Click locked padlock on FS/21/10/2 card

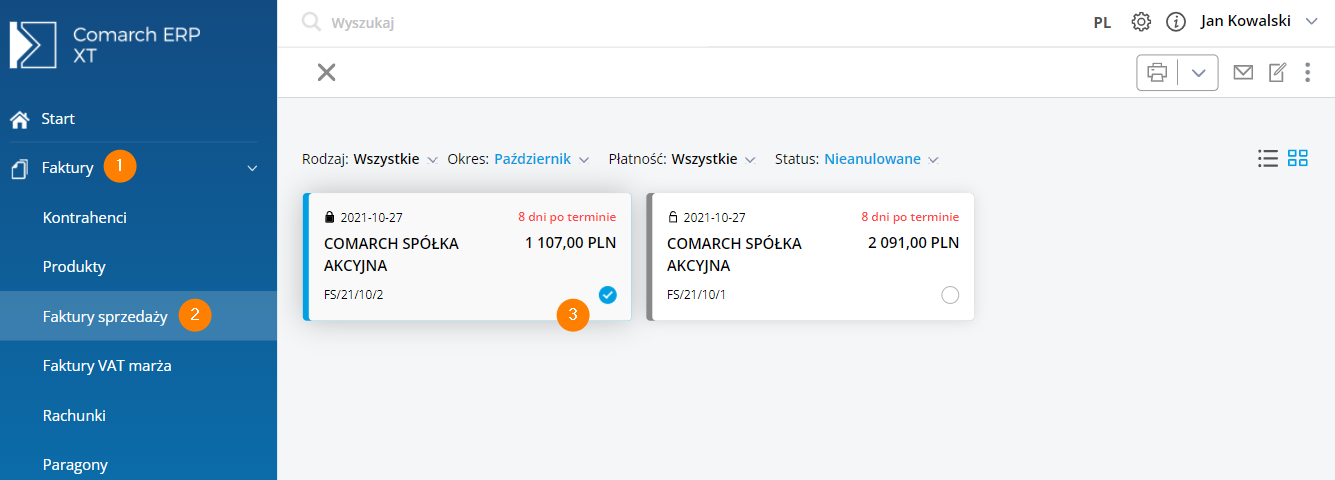330,217
